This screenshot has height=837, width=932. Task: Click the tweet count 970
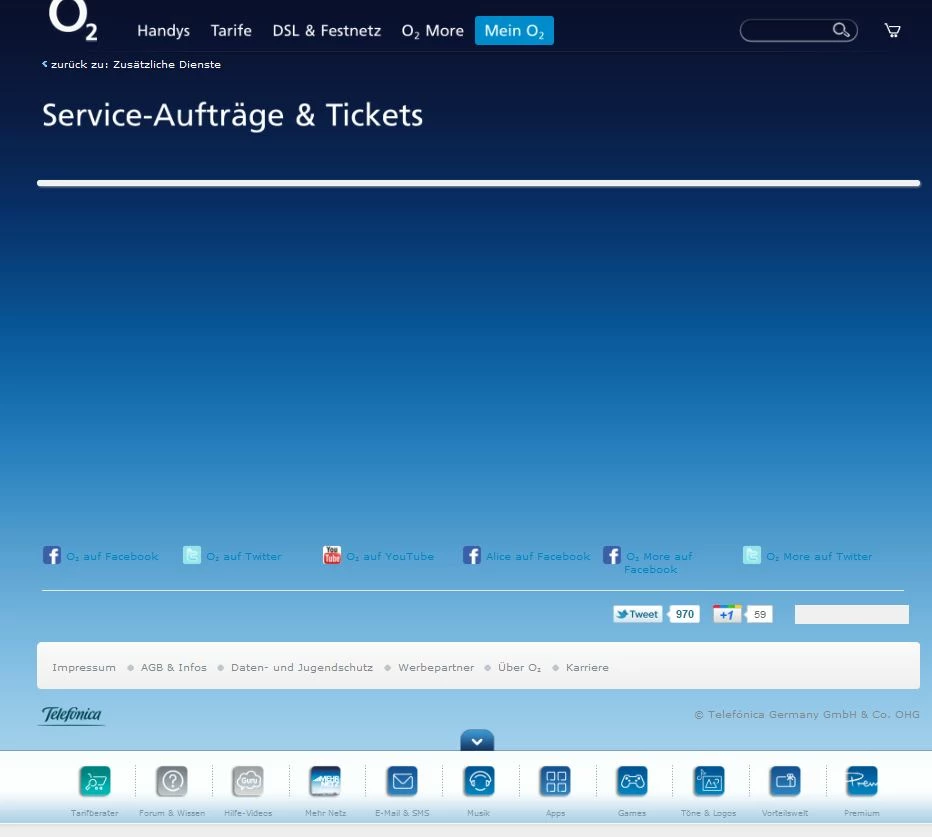point(685,614)
